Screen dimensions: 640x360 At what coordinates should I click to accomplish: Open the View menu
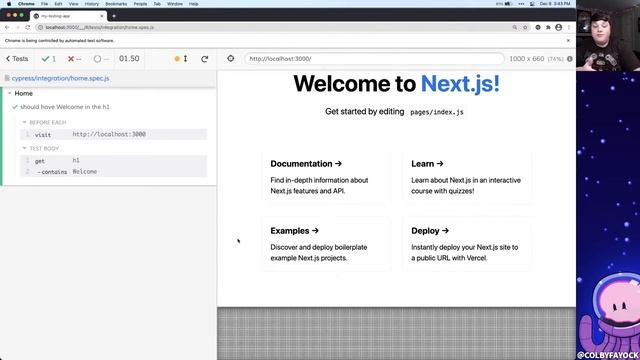click(x=73, y=4)
